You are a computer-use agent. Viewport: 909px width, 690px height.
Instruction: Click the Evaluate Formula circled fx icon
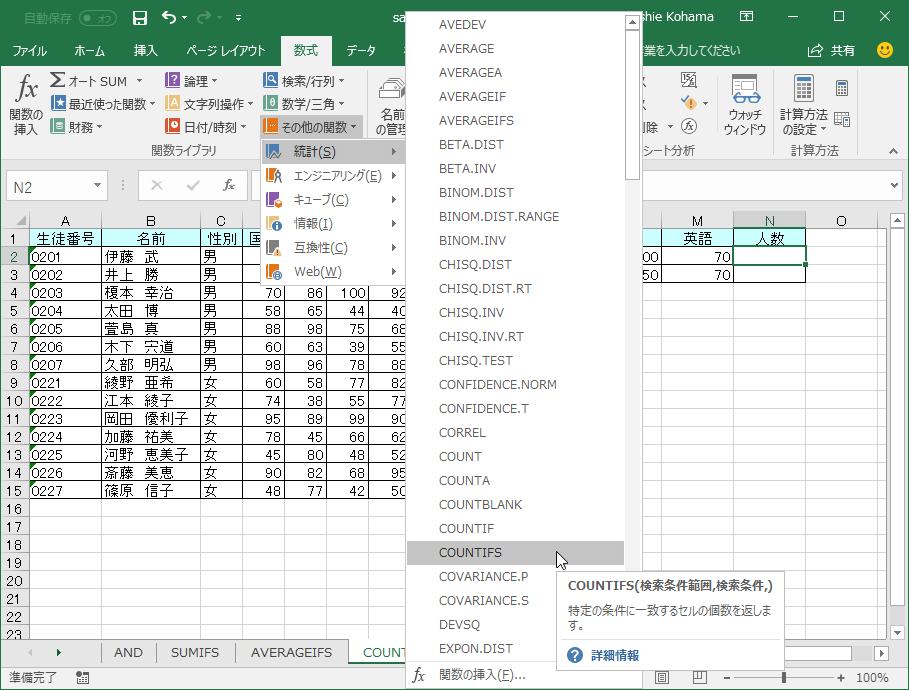coord(688,126)
